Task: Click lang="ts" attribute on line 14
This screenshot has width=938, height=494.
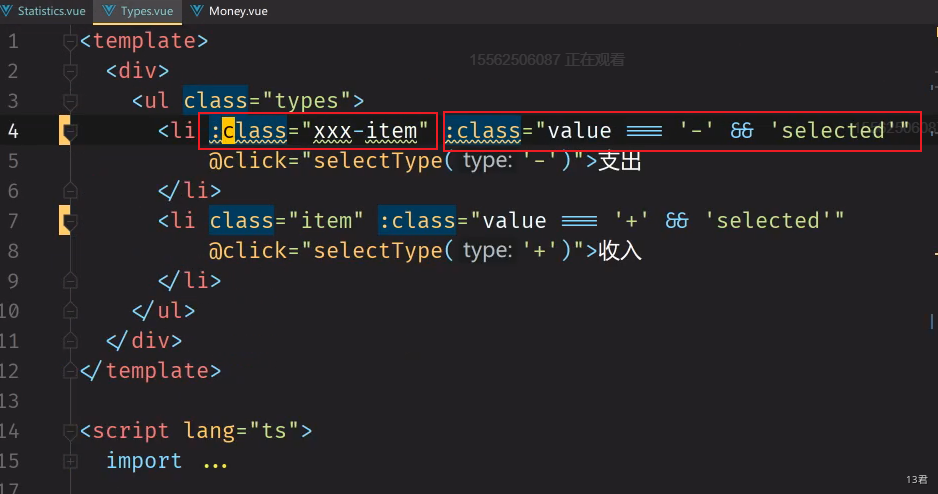Action: pos(241,431)
